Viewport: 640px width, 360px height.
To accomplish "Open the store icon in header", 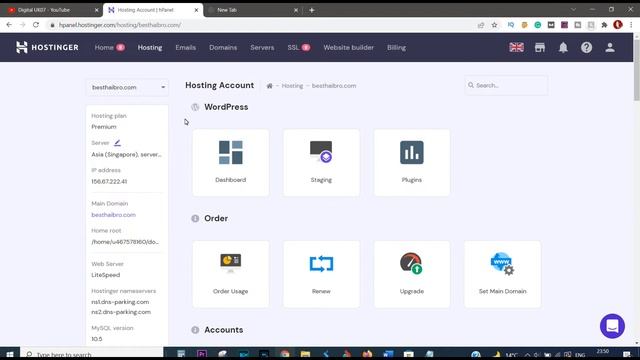I will 540,47.
